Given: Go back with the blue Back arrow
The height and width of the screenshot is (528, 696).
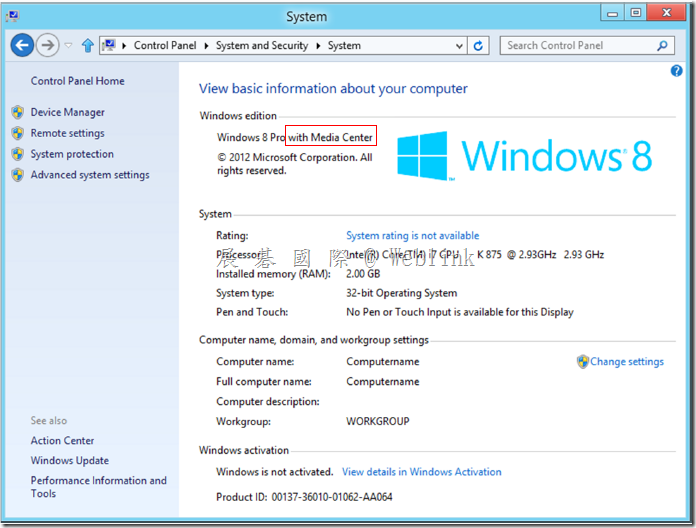Looking at the screenshot, I should 22,45.
